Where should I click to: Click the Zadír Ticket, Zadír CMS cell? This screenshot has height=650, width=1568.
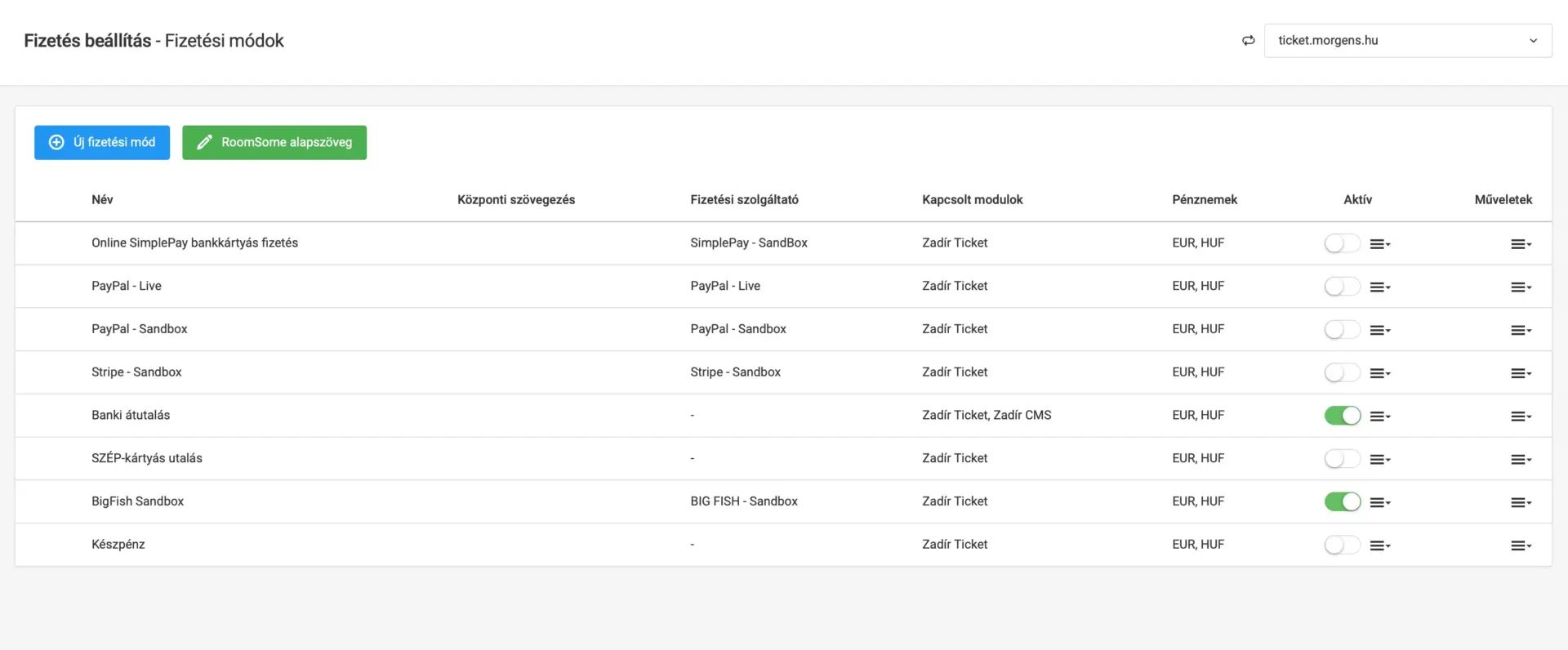click(x=987, y=416)
